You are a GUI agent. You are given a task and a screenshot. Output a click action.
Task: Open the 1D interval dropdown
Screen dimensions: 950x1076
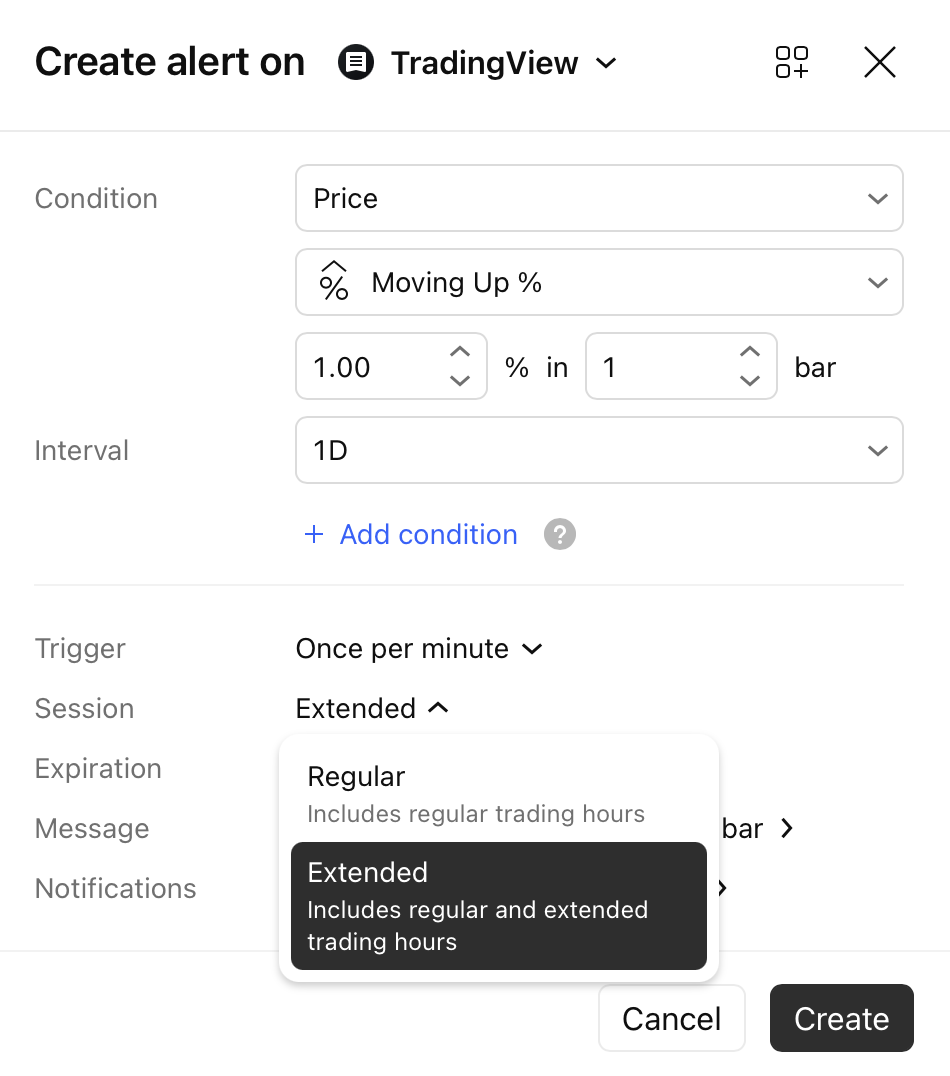pyautogui.click(x=599, y=450)
